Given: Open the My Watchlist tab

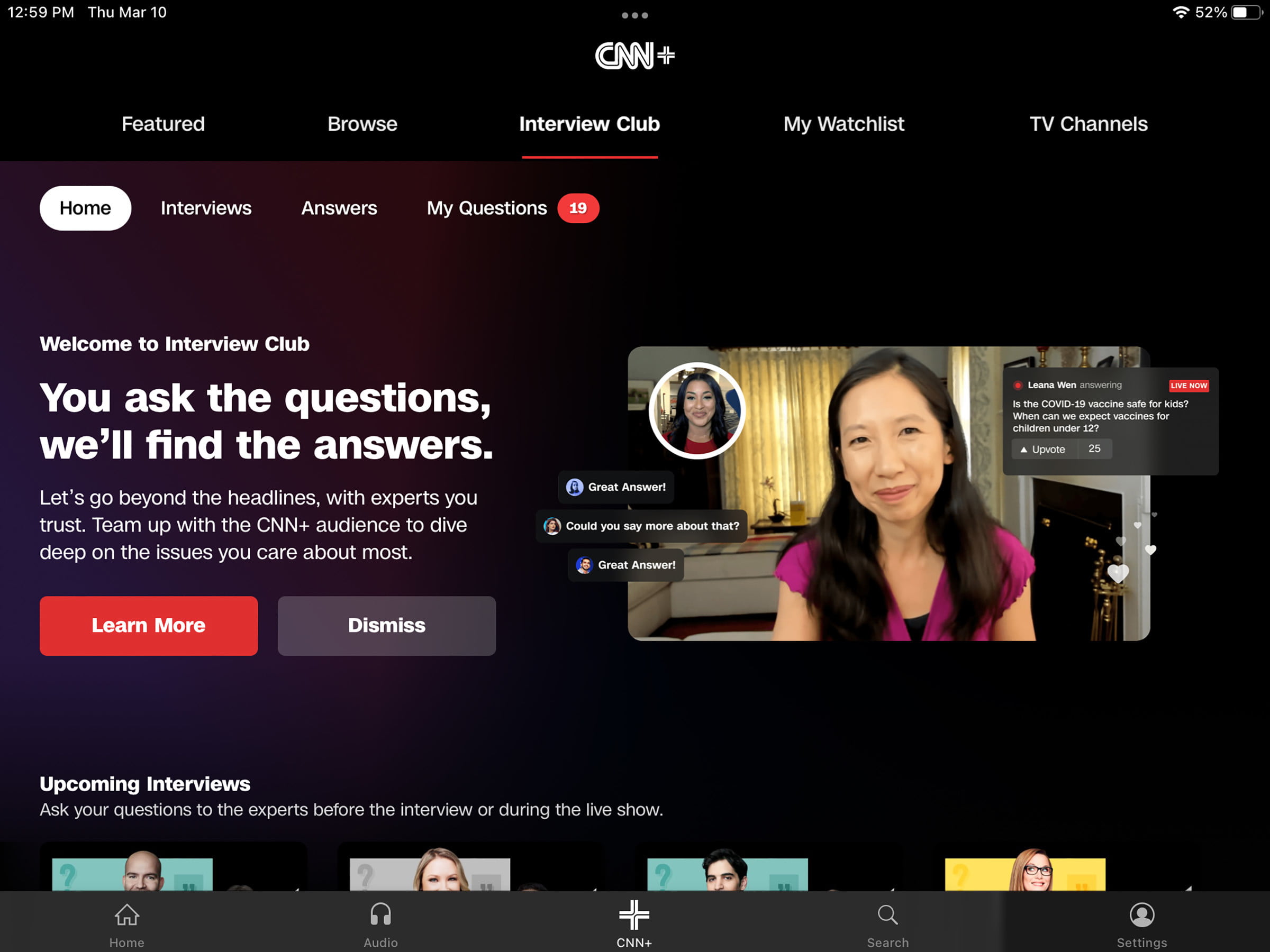Looking at the screenshot, I should tap(844, 124).
